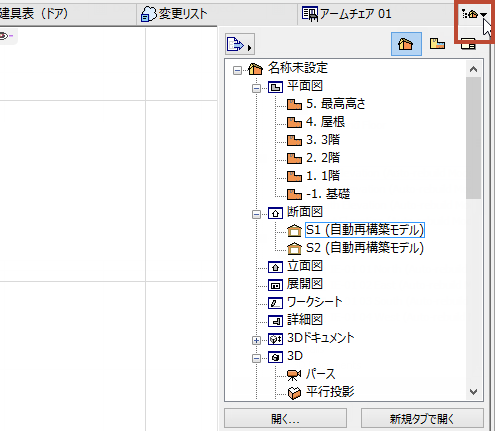495x431 pixels.
Task: Click the 4. 屋根 story icon
Action: (294, 122)
